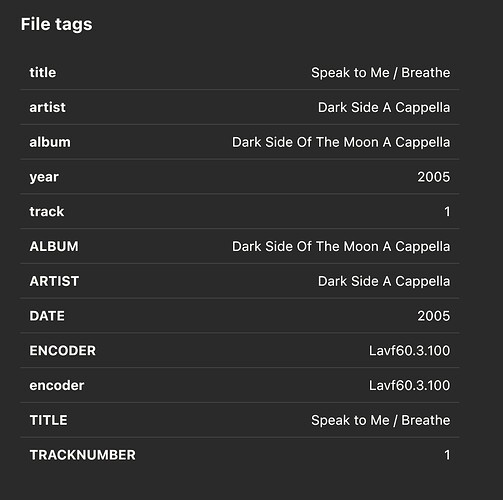Select the track value 1

(447, 212)
